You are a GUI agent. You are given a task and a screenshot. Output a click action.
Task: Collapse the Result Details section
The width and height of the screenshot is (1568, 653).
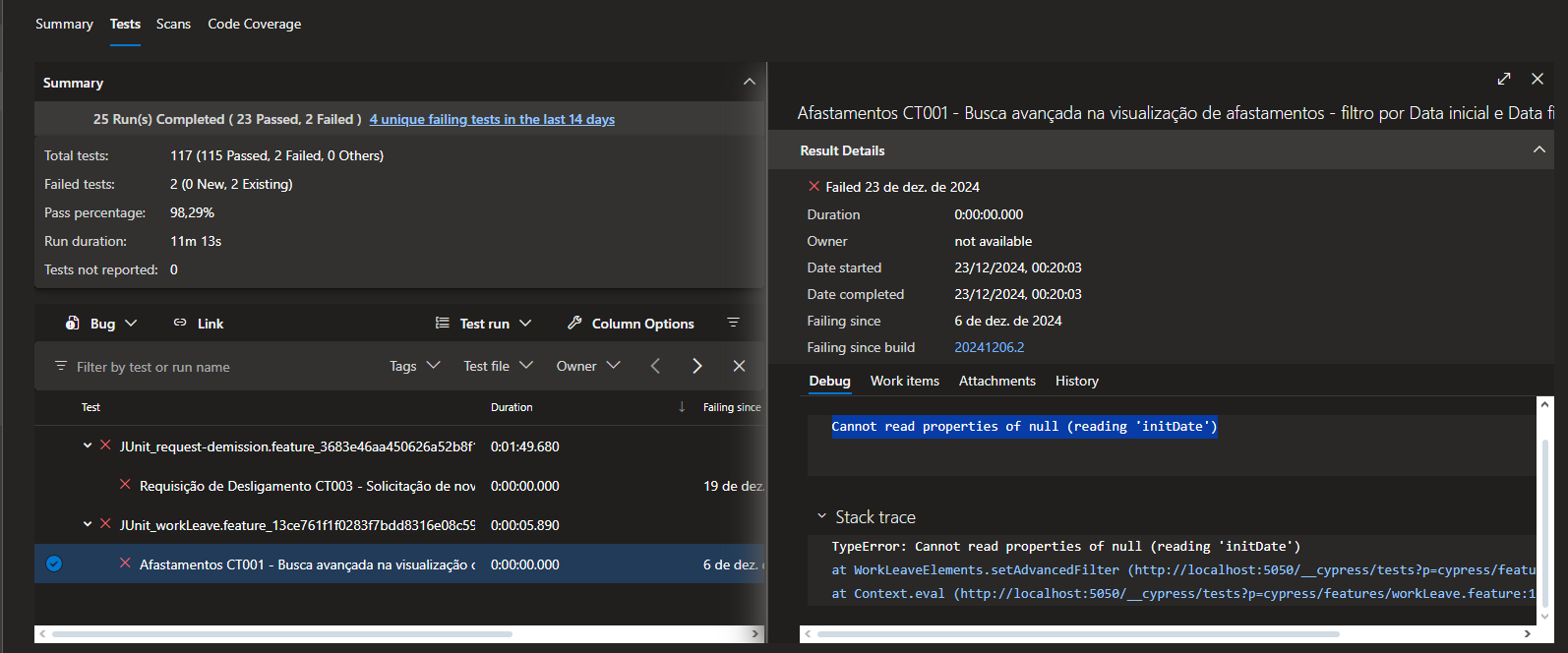point(1539,149)
